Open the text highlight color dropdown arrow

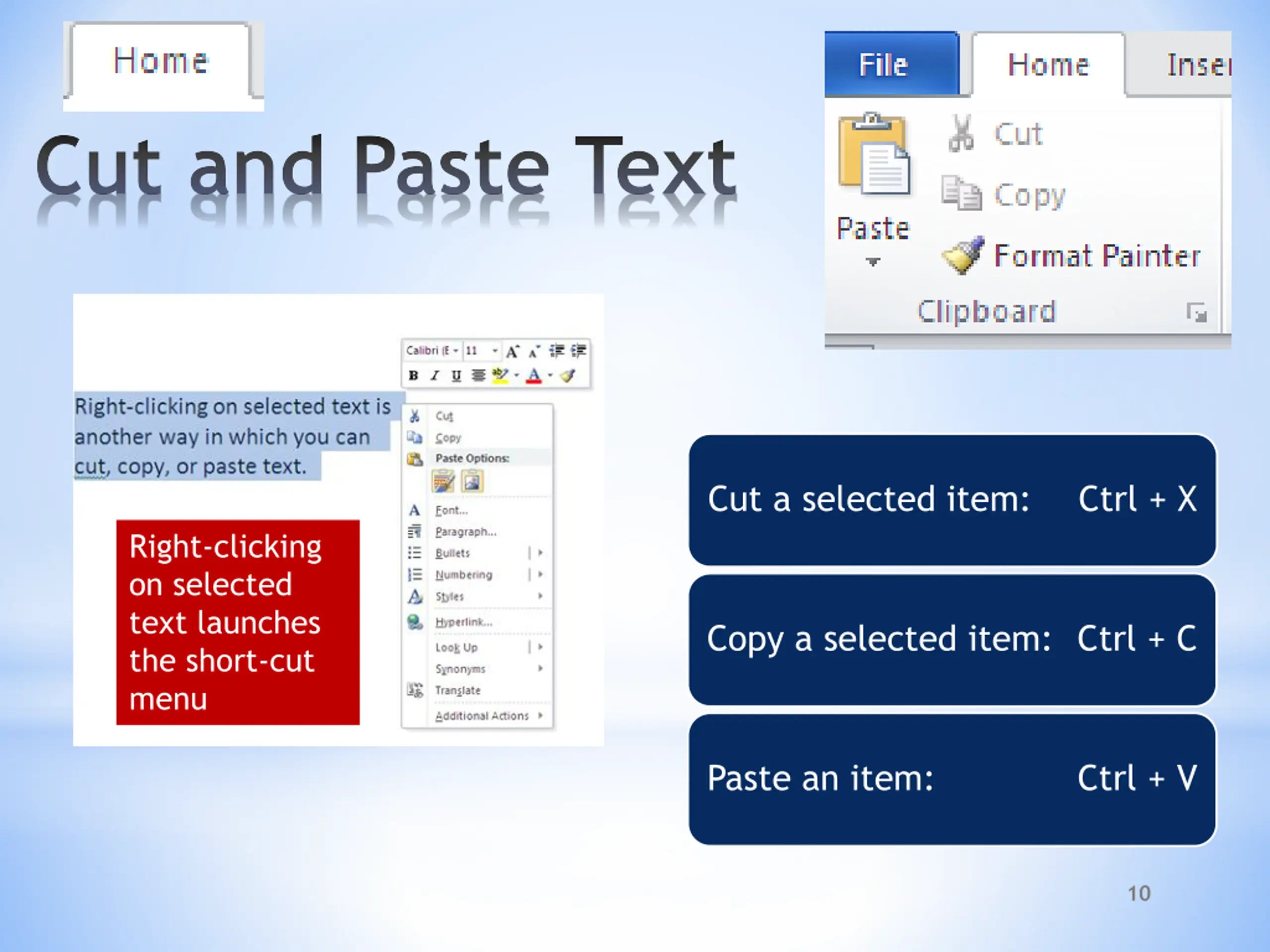pos(517,376)
